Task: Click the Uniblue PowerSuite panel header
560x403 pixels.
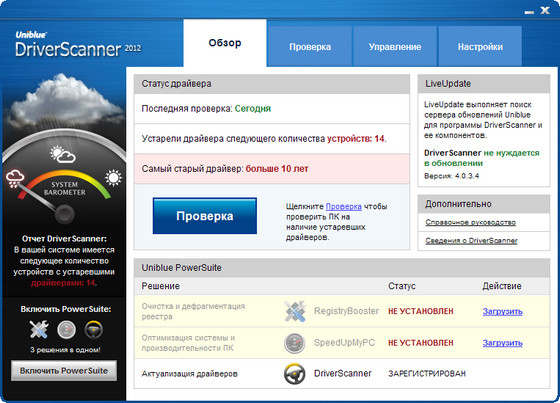Action: pyautogui.click(x=342, y=268)
